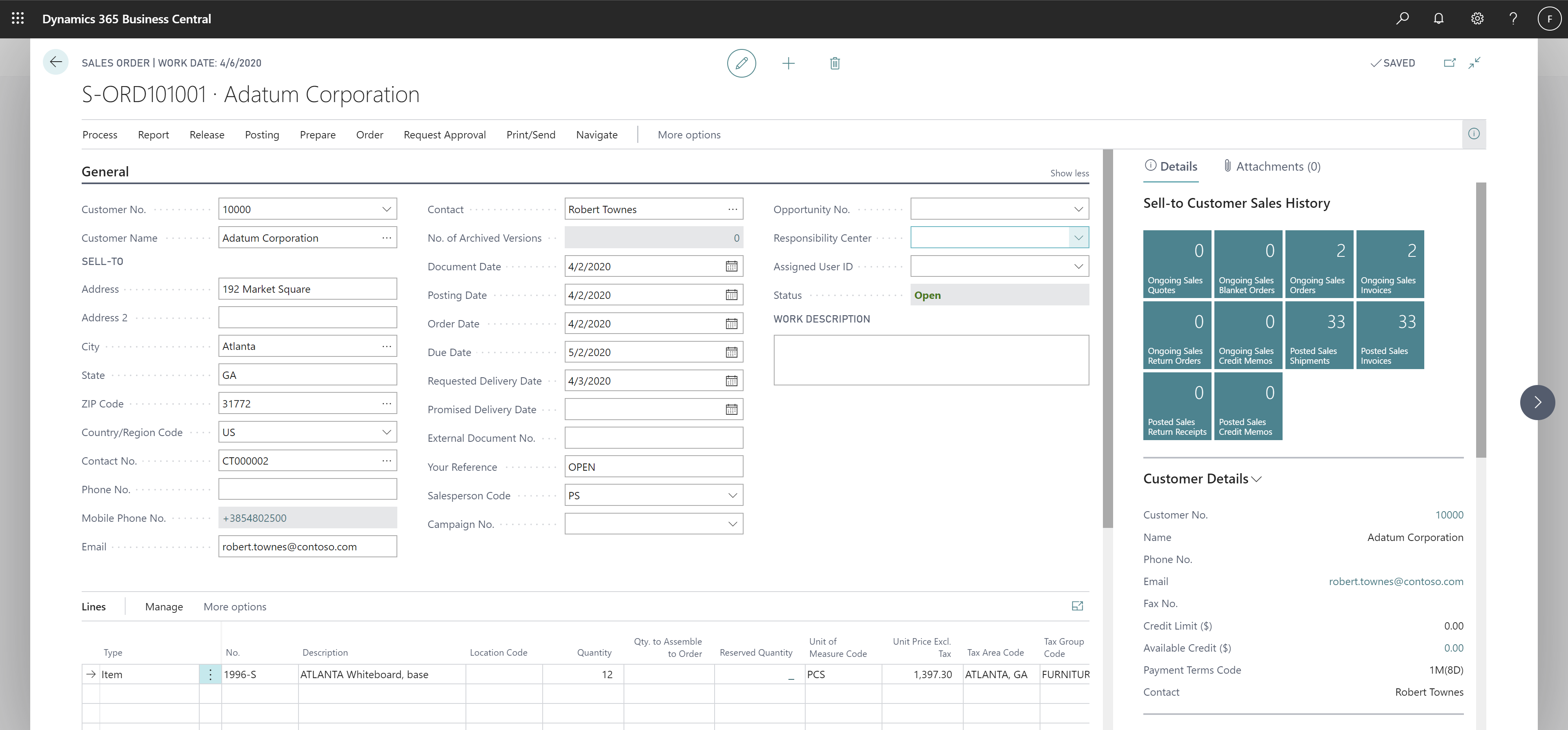Screen dimensions: 1568x730
Task: Click Show less in General section
Action: pos(1069,172)
